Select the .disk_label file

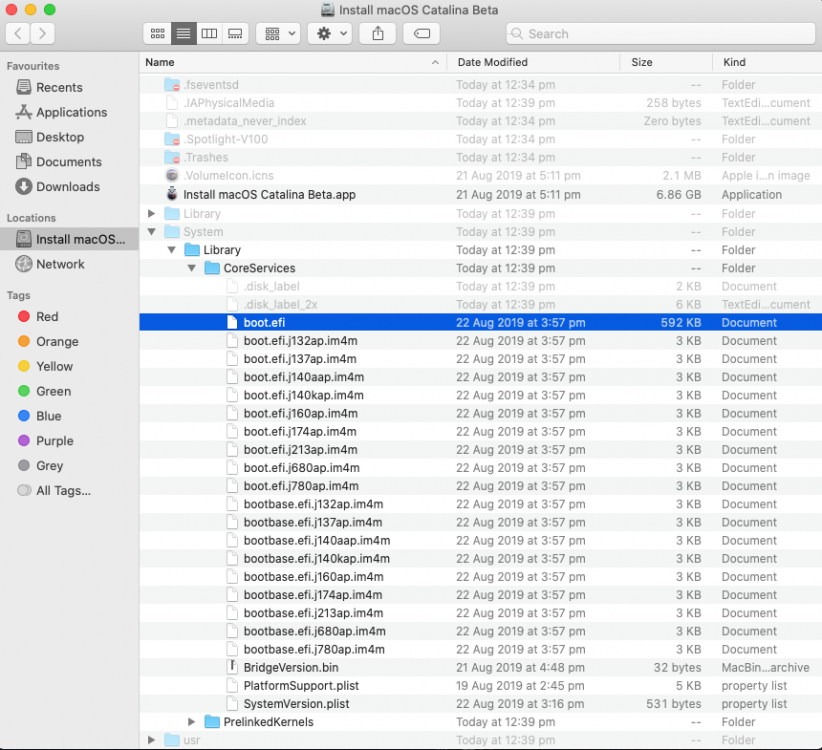coord(480,286)
